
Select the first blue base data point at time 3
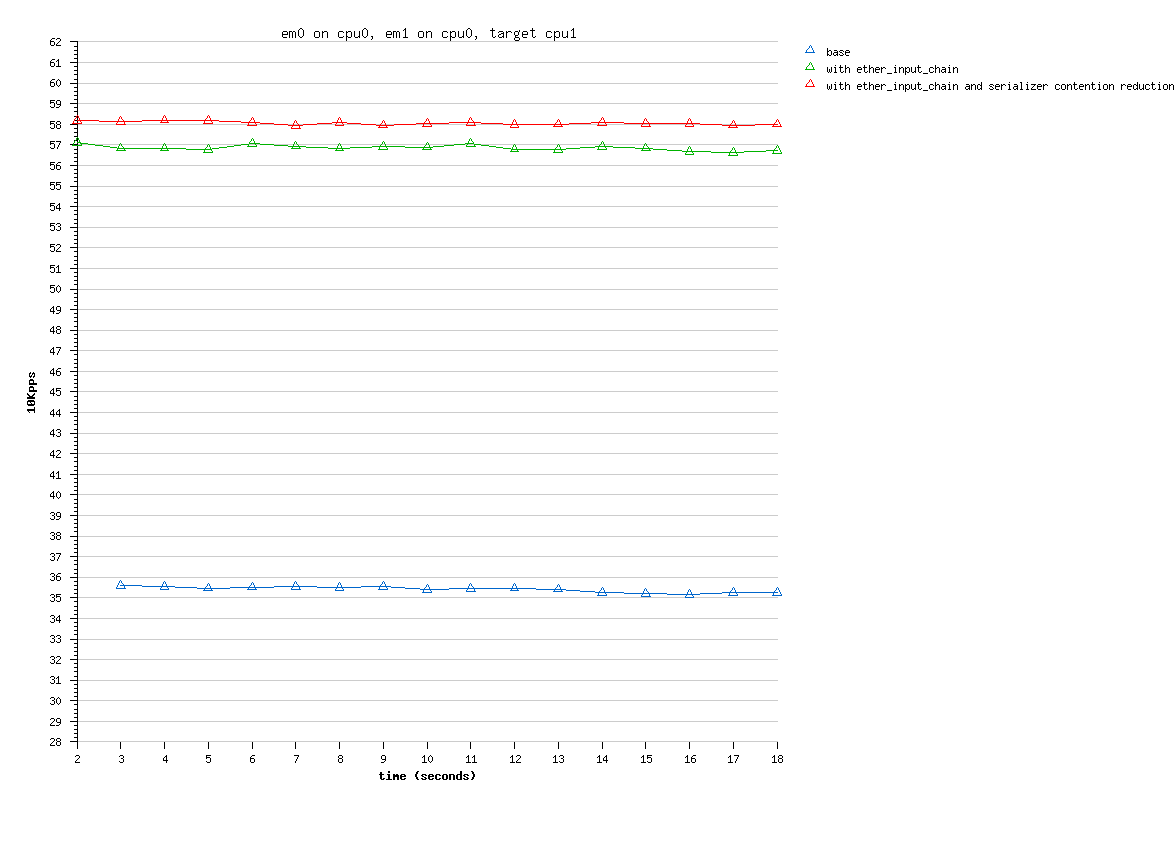[121, 585]
